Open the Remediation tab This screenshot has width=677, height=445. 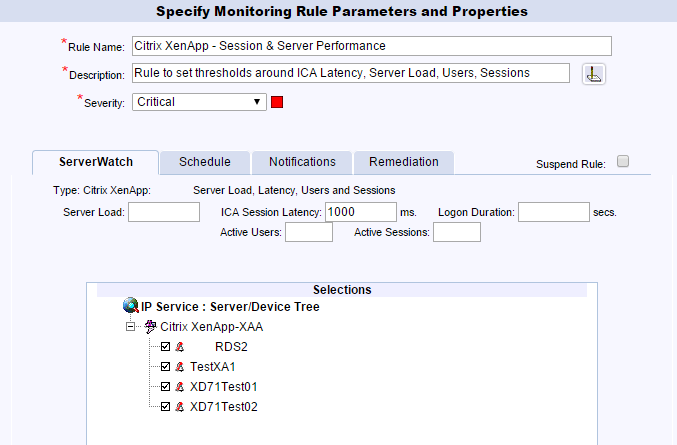pos(404,162)
